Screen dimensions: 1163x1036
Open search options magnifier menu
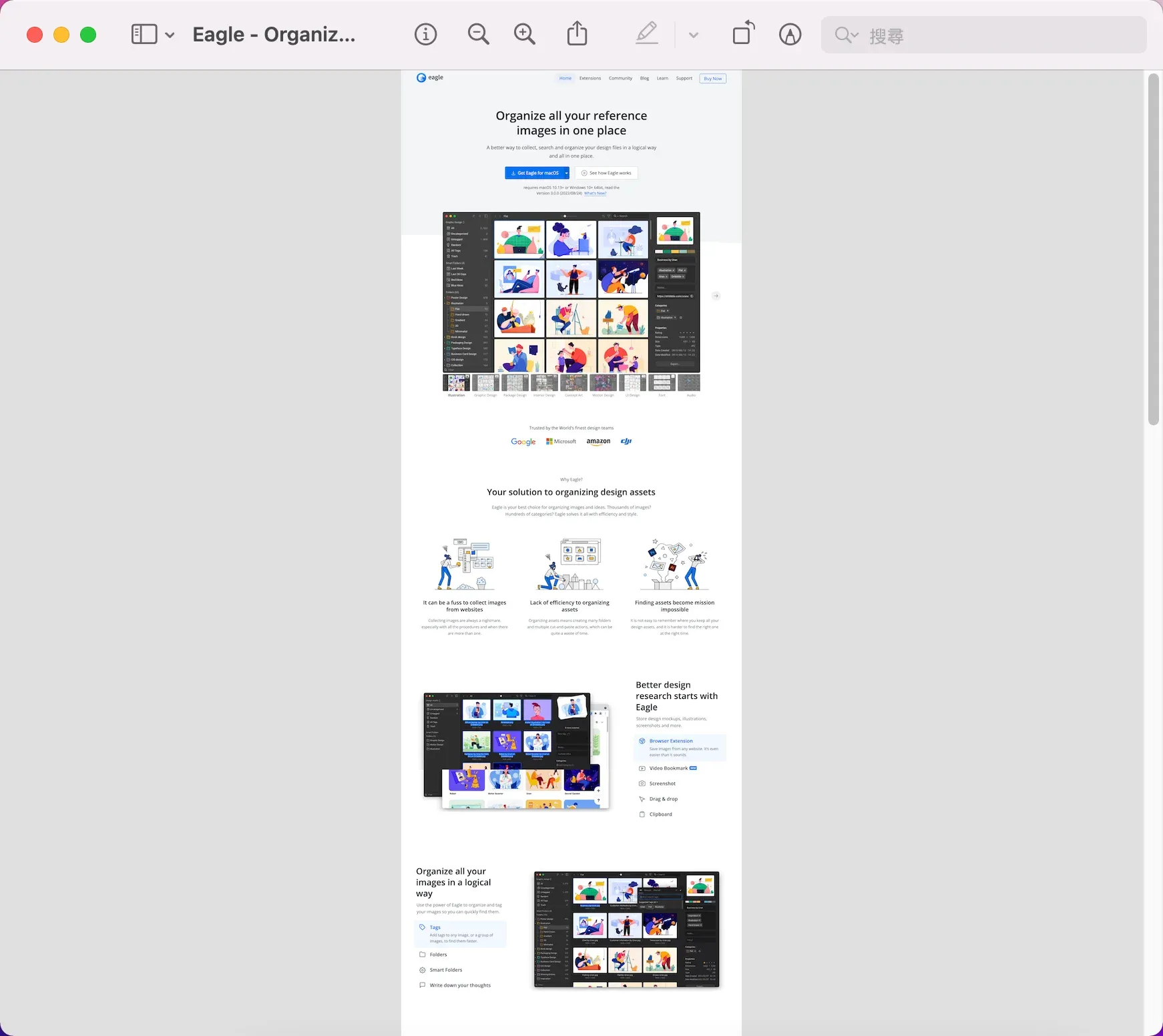(847, 35)
